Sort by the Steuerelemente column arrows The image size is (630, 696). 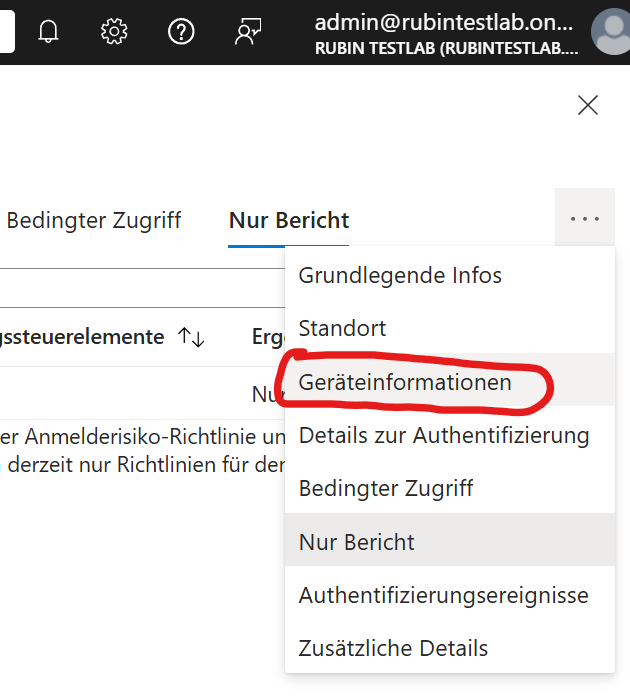click(x=191, y=338)
